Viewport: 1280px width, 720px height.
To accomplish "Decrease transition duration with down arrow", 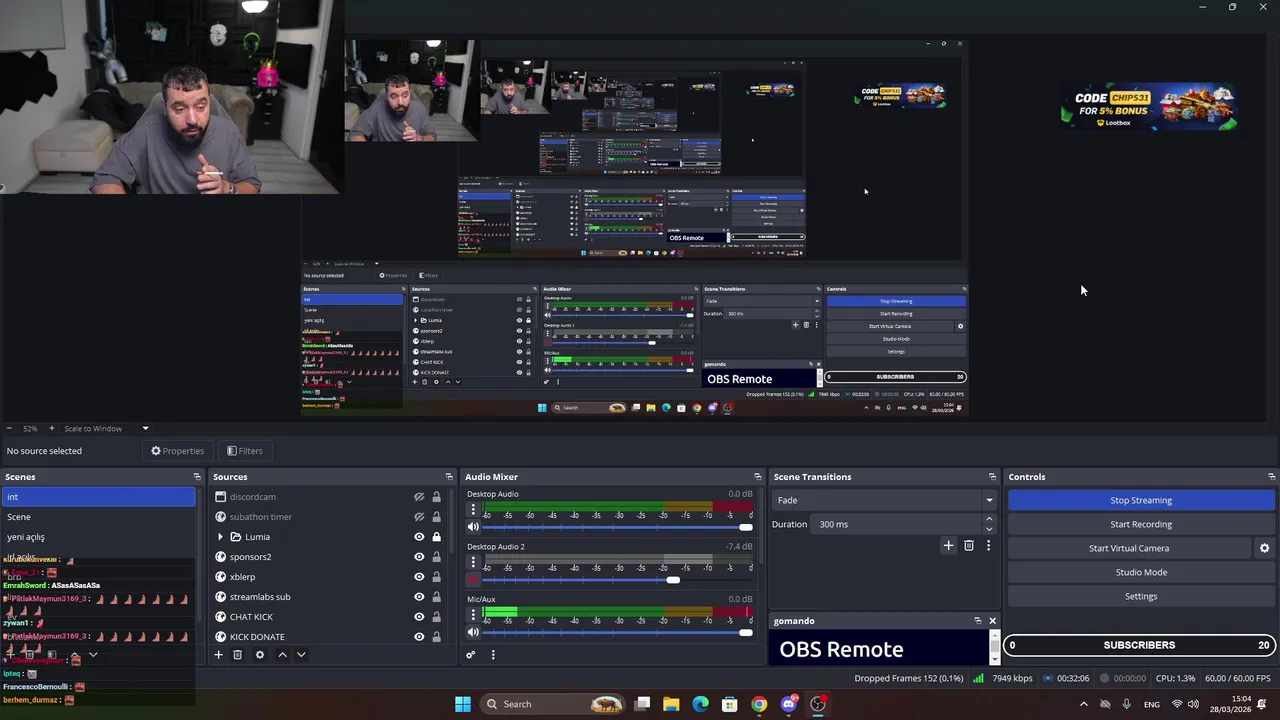I will pos(989,529).
